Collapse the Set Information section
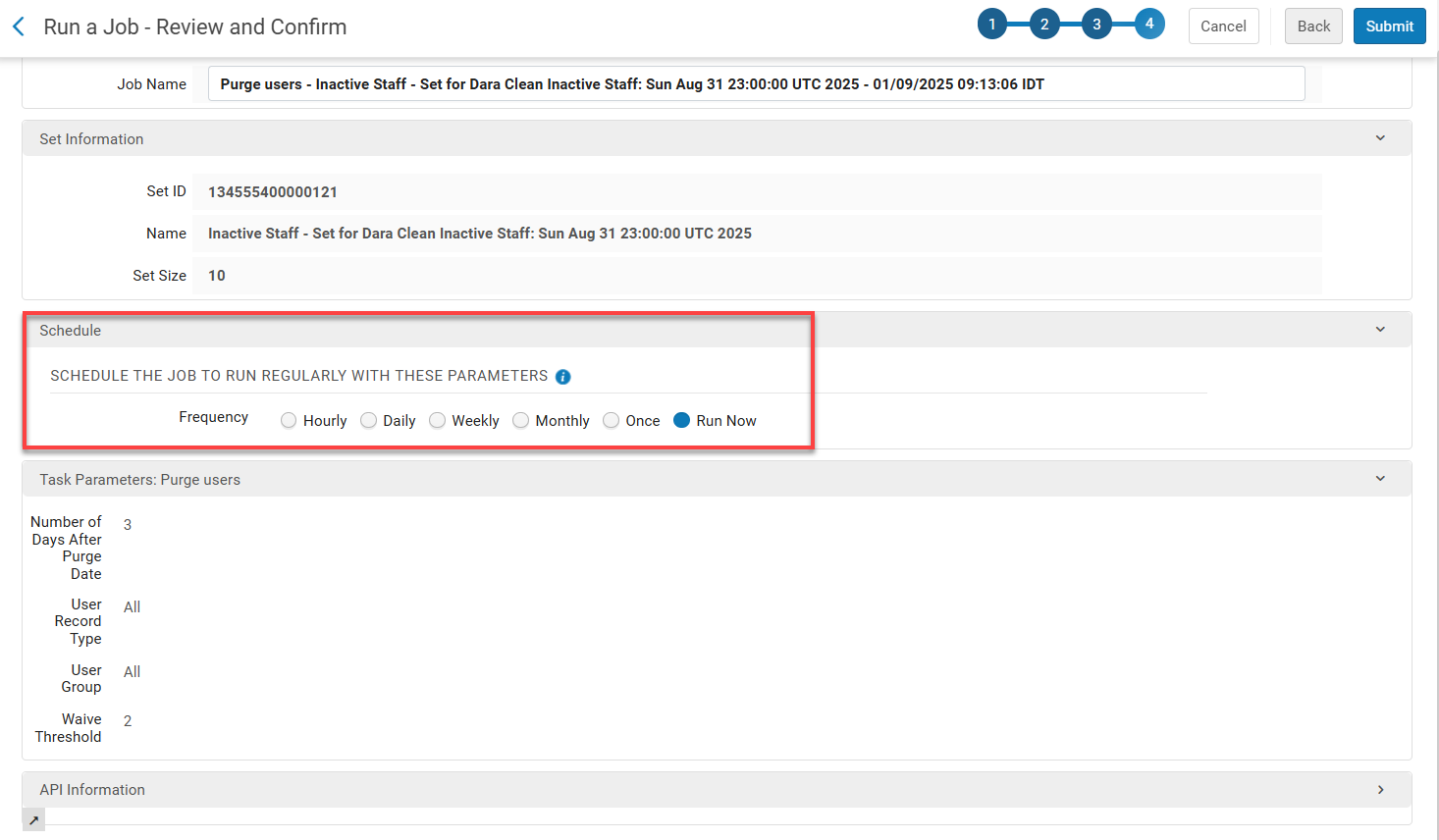Screen dimensions: 1439x840 click(1380, 138)
